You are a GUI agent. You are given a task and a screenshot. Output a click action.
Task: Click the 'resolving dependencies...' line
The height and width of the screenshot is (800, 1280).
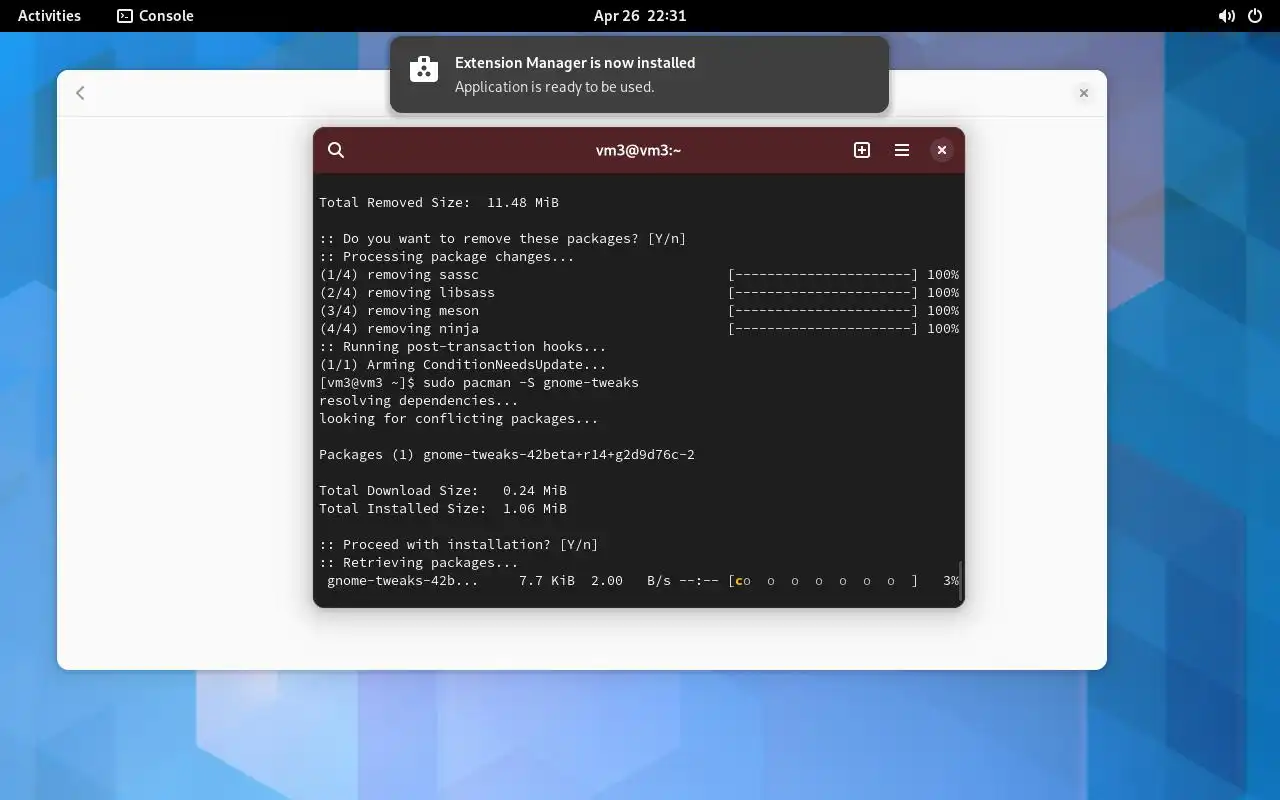pos(419,401)
